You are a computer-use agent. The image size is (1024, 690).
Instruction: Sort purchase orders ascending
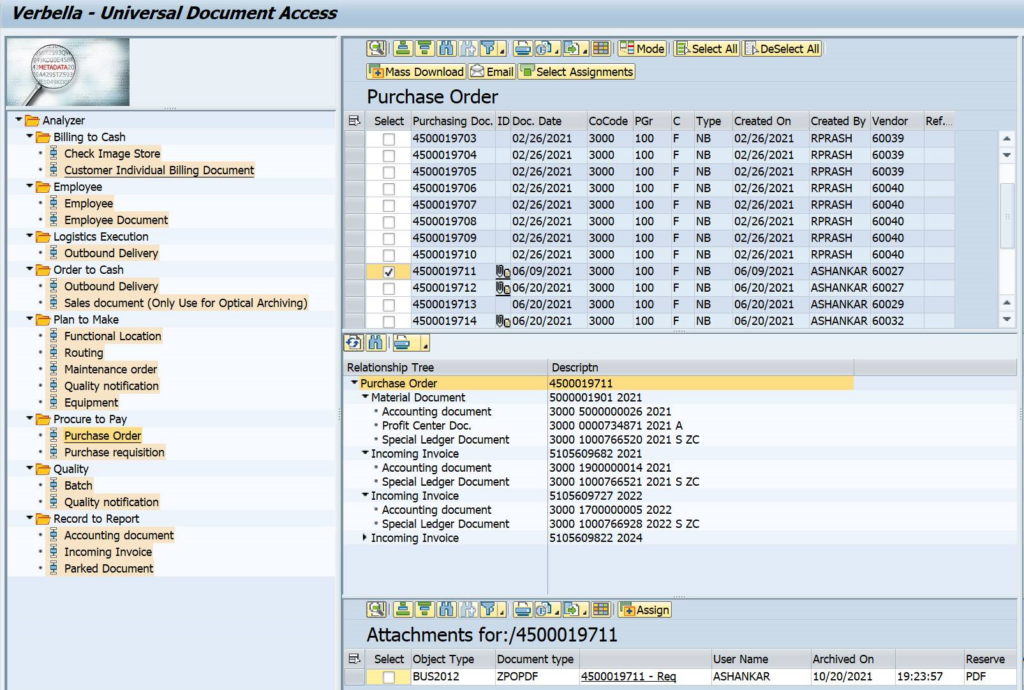[403, 48]
